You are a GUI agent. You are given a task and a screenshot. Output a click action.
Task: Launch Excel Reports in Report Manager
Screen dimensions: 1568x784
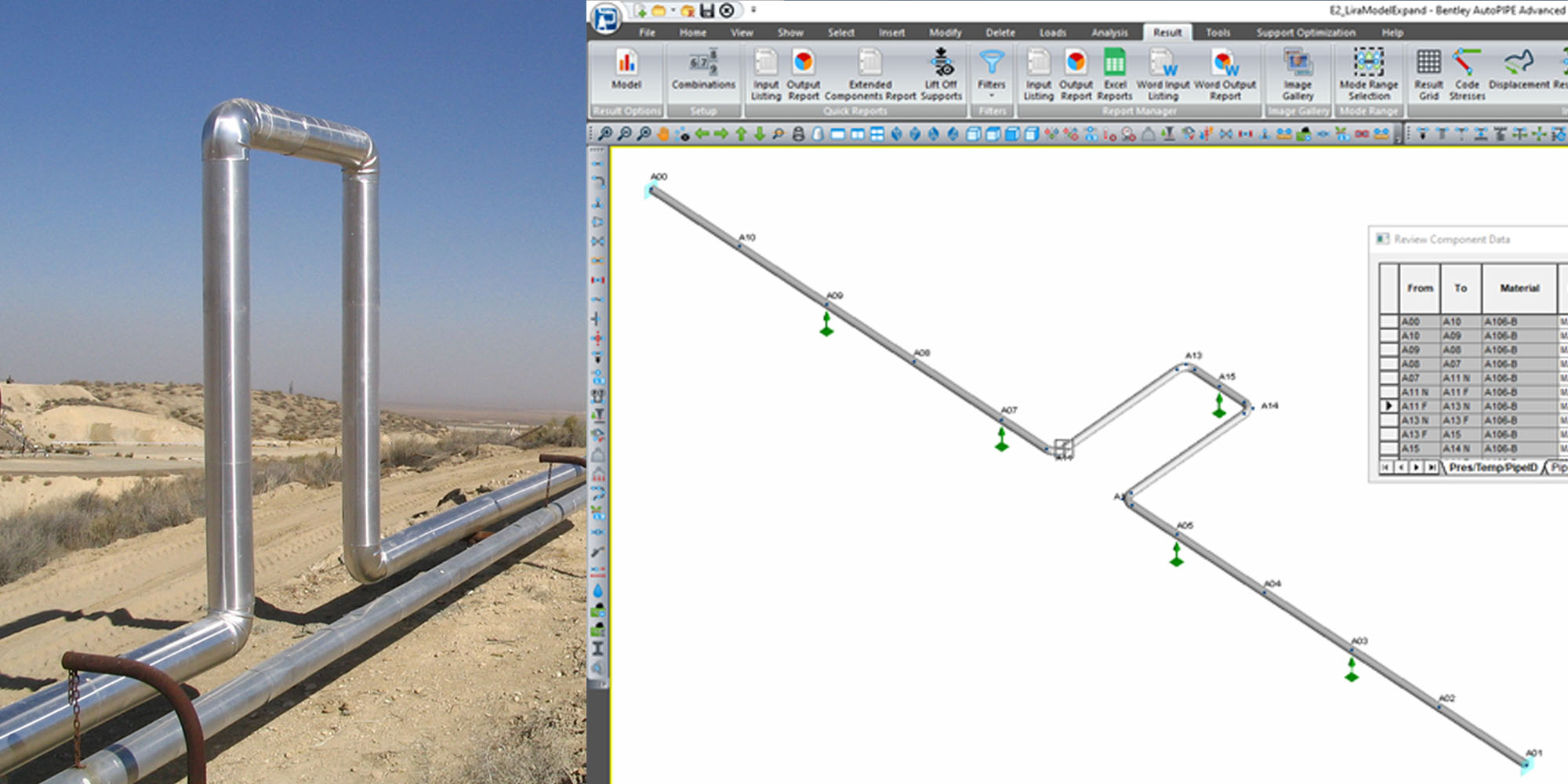pos(1114,74)
